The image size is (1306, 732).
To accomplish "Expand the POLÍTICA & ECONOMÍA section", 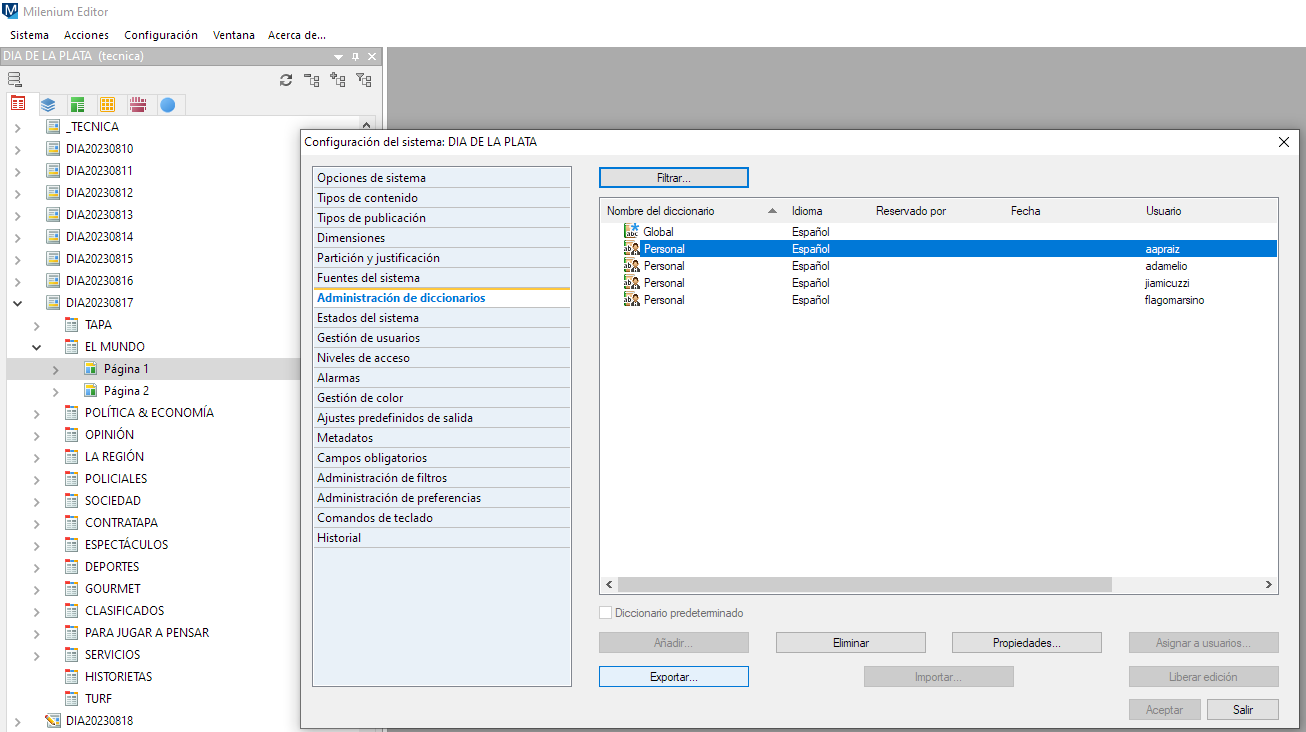I will click(37, 413).
